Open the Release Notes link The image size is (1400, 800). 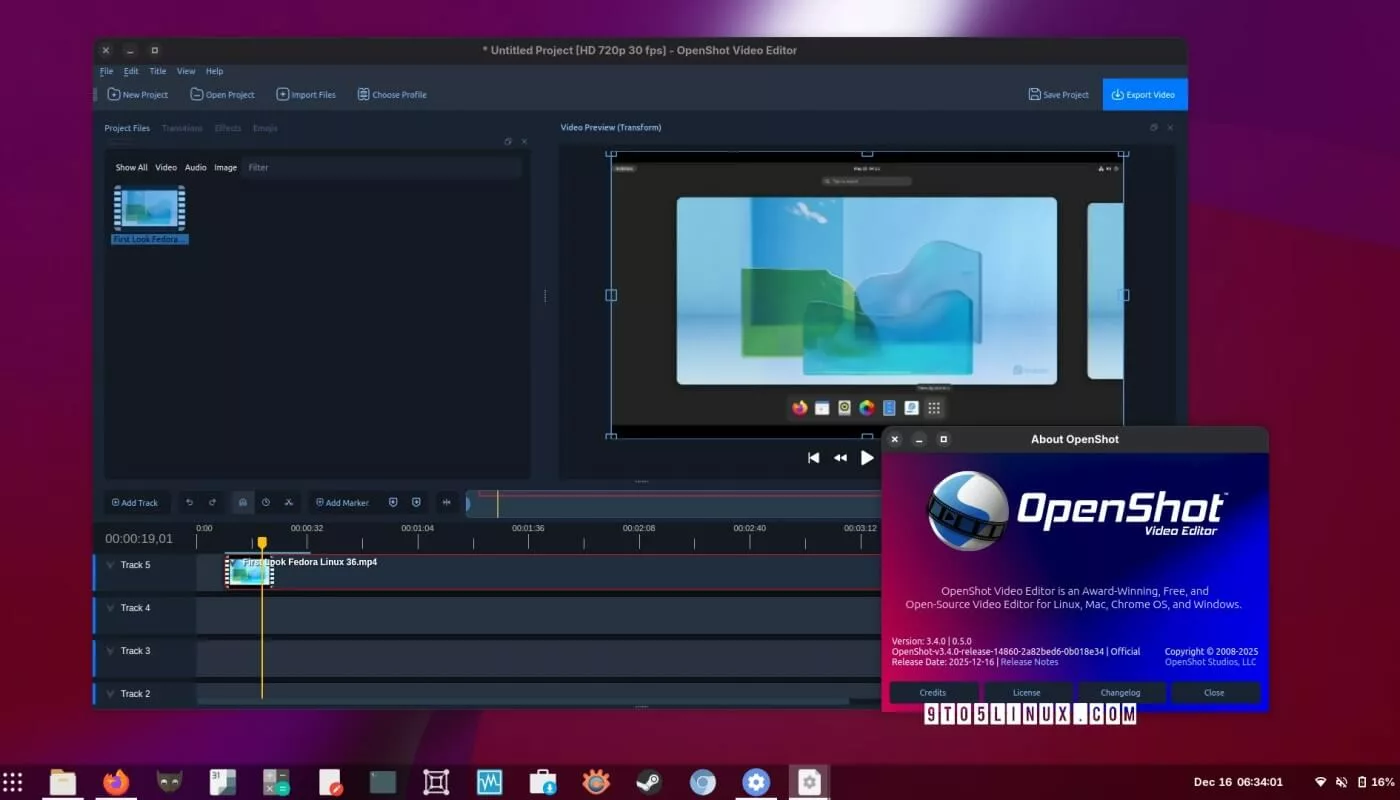click(x=1029, y=662)
